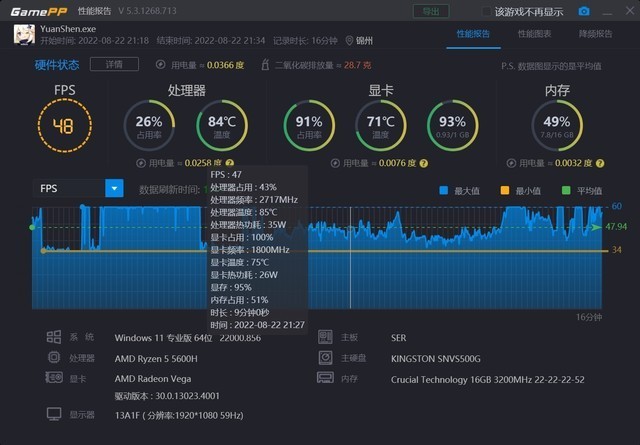Switch to the 性能图表 tab
The image size is (640, 445).
click(534, 34)
